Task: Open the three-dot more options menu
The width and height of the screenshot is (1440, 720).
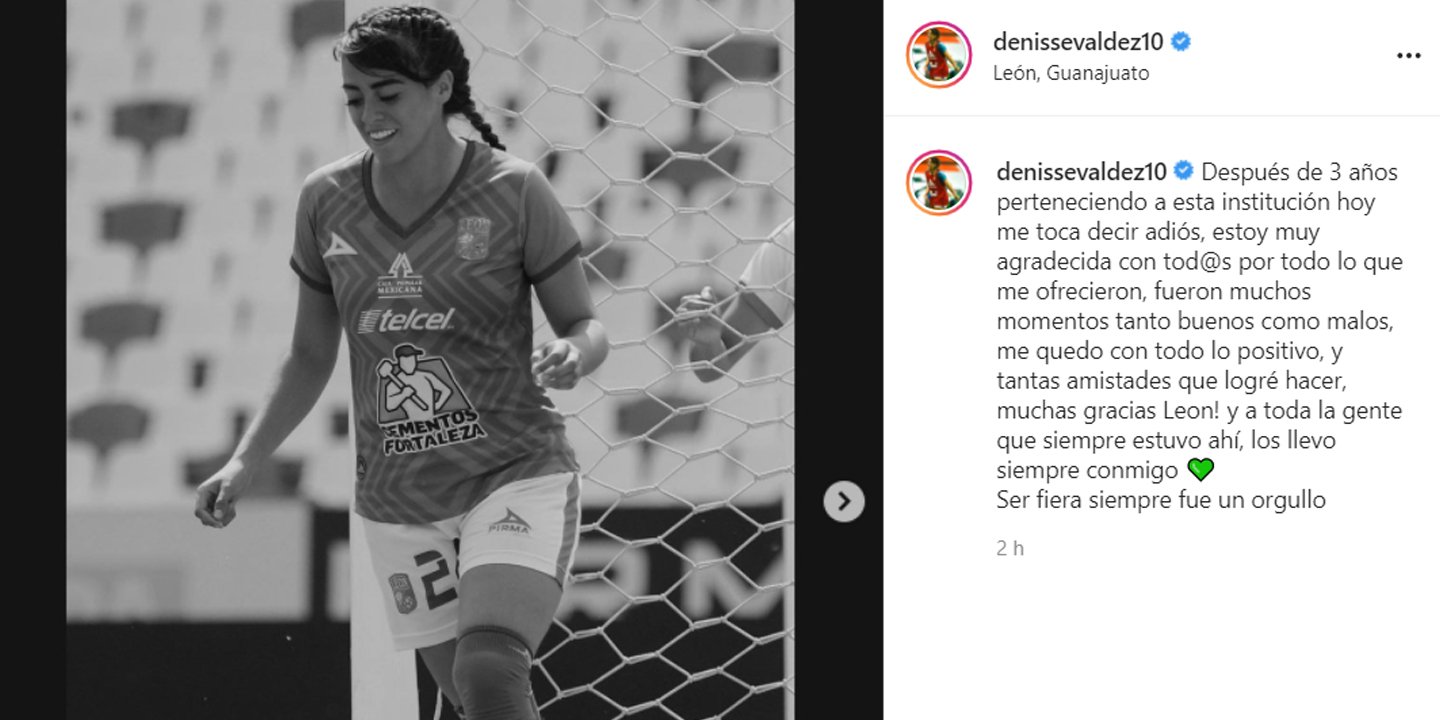Action: [x=1408, y=56]
